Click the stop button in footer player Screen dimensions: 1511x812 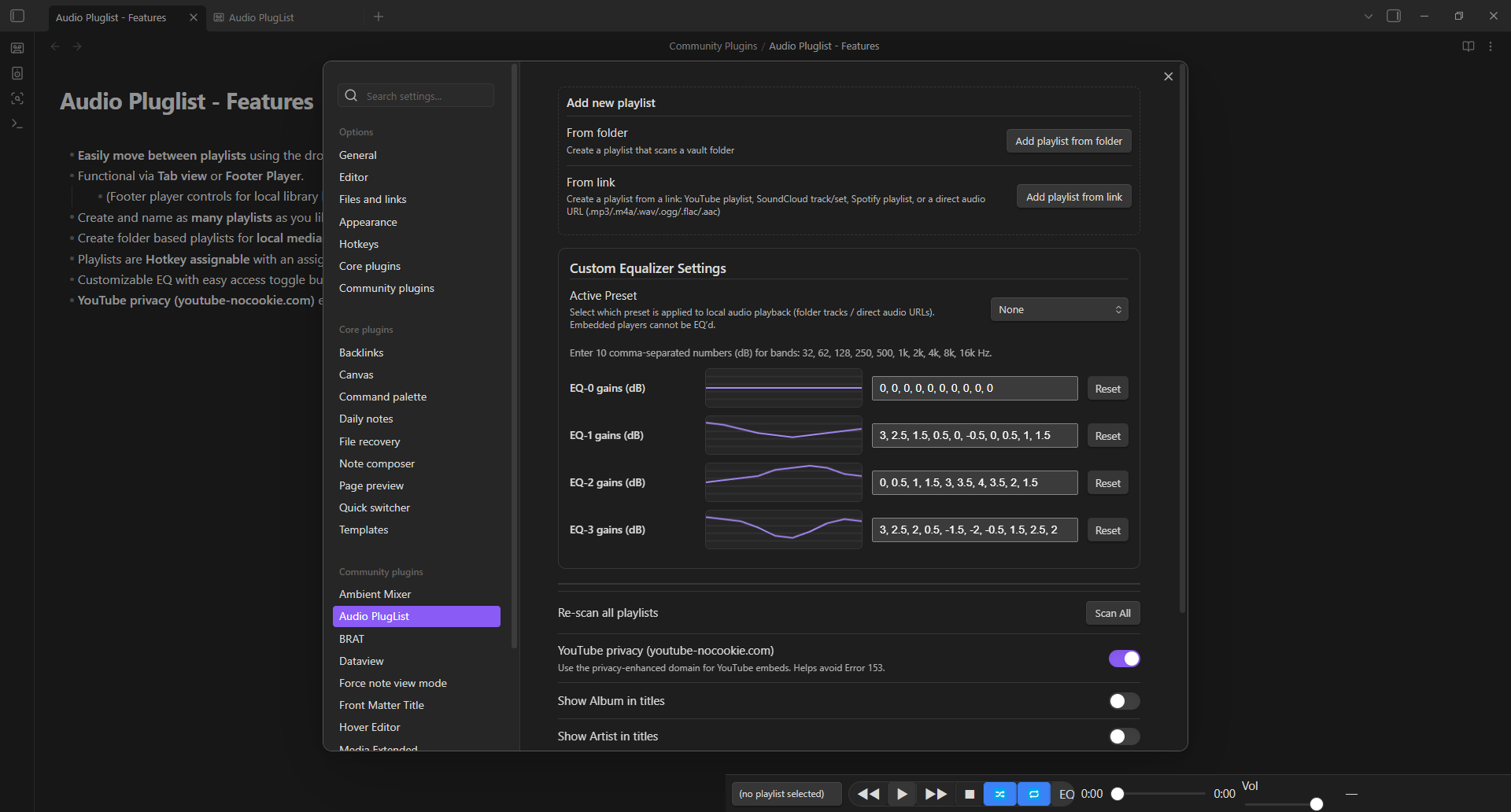point(970,794)
